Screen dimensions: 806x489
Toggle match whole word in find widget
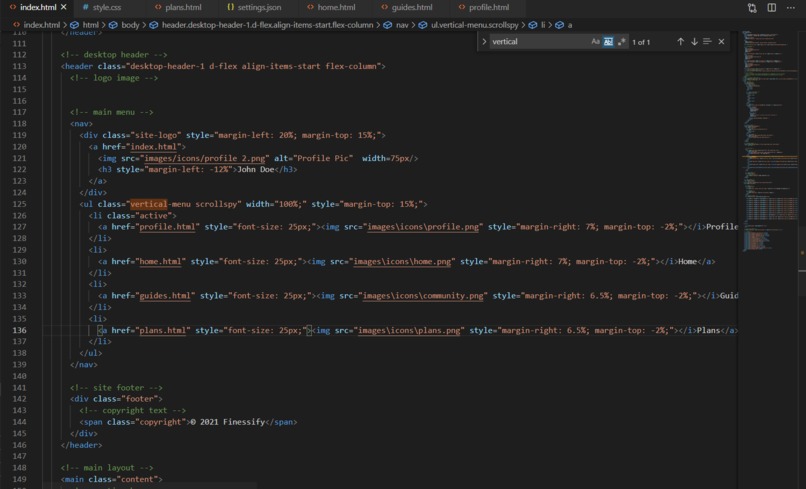[608, 42]
